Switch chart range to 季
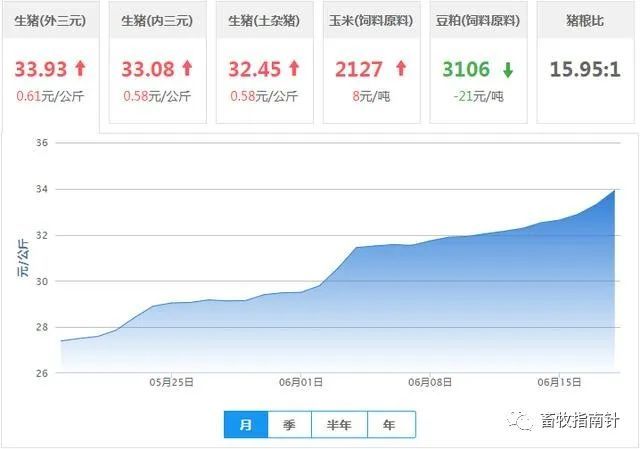This screenshot has width=640, height=449. coord(289,425)
